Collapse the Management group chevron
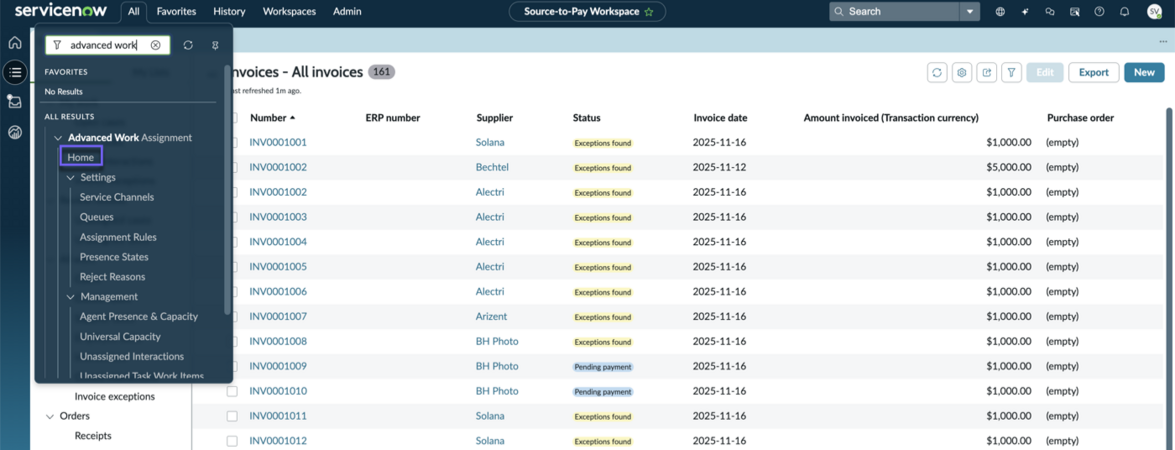The height and width of the screenshot is (450, 1175). (x=70, y=297)
